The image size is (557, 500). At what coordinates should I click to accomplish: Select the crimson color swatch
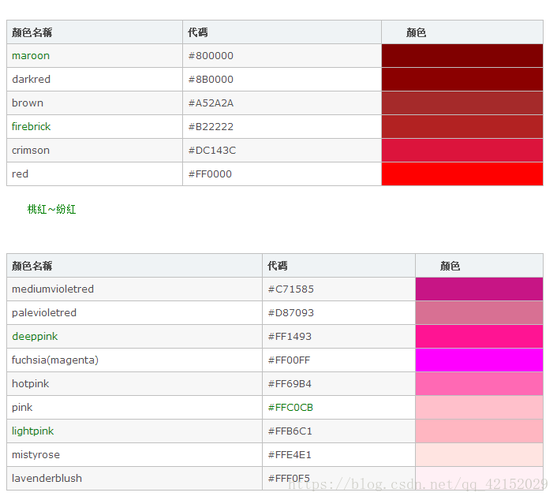tap(462, 150)
